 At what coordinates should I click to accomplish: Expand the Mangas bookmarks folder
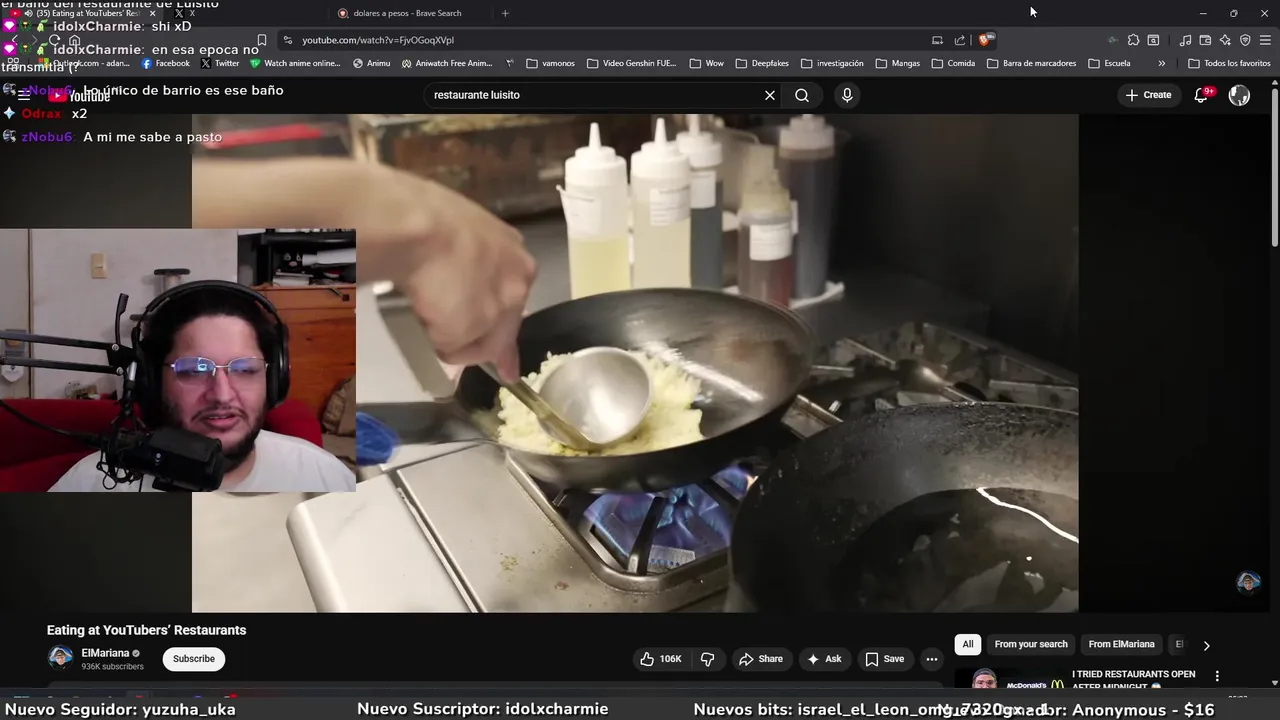(x=897, y=63)
